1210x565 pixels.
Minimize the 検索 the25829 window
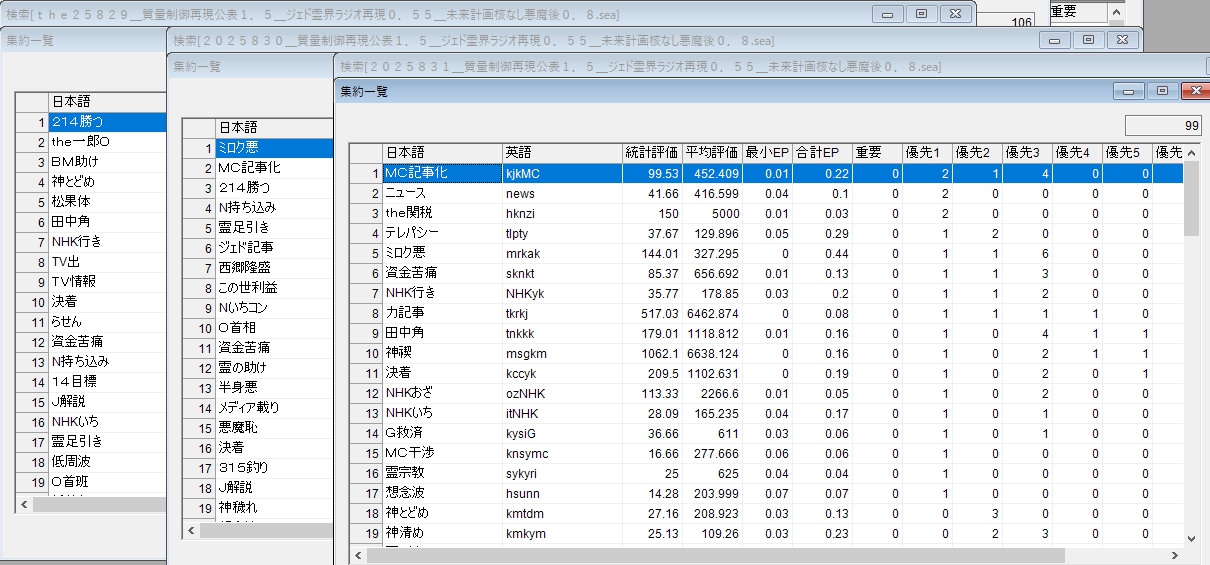[x=887, y=14]
